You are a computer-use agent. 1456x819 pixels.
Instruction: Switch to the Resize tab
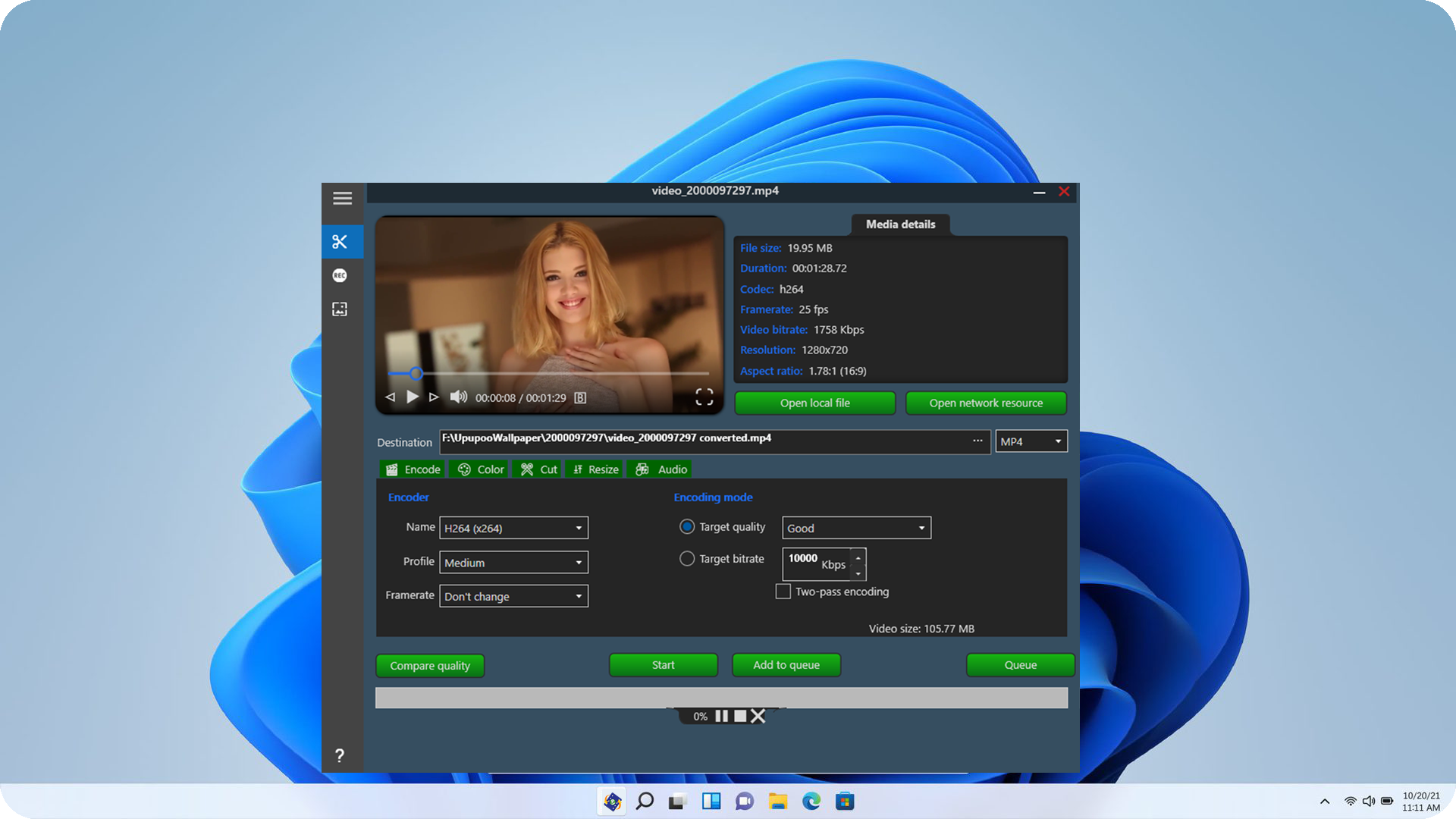pyautogui.click(x=595, y=469)
